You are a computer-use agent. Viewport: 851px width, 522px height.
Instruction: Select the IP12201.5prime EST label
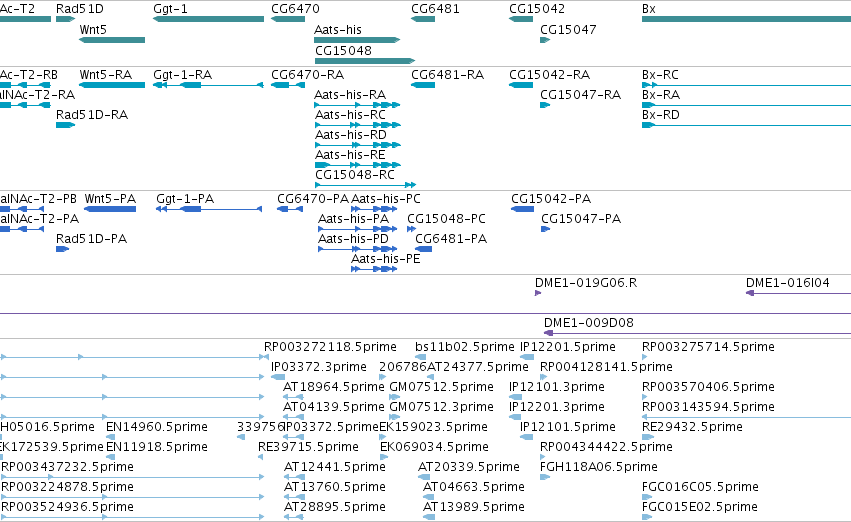568,347
